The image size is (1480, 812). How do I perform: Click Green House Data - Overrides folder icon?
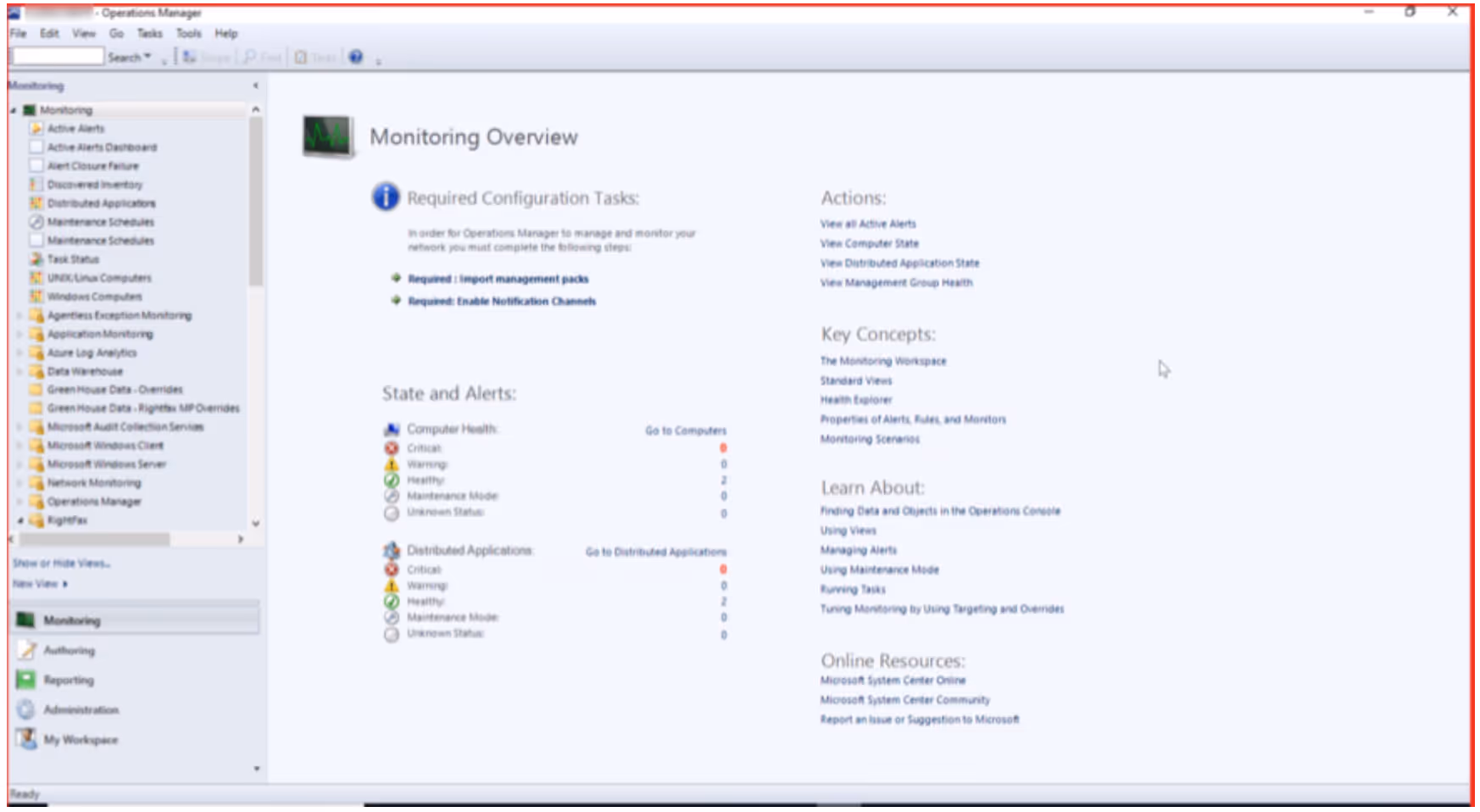click(x=36, y=390)
